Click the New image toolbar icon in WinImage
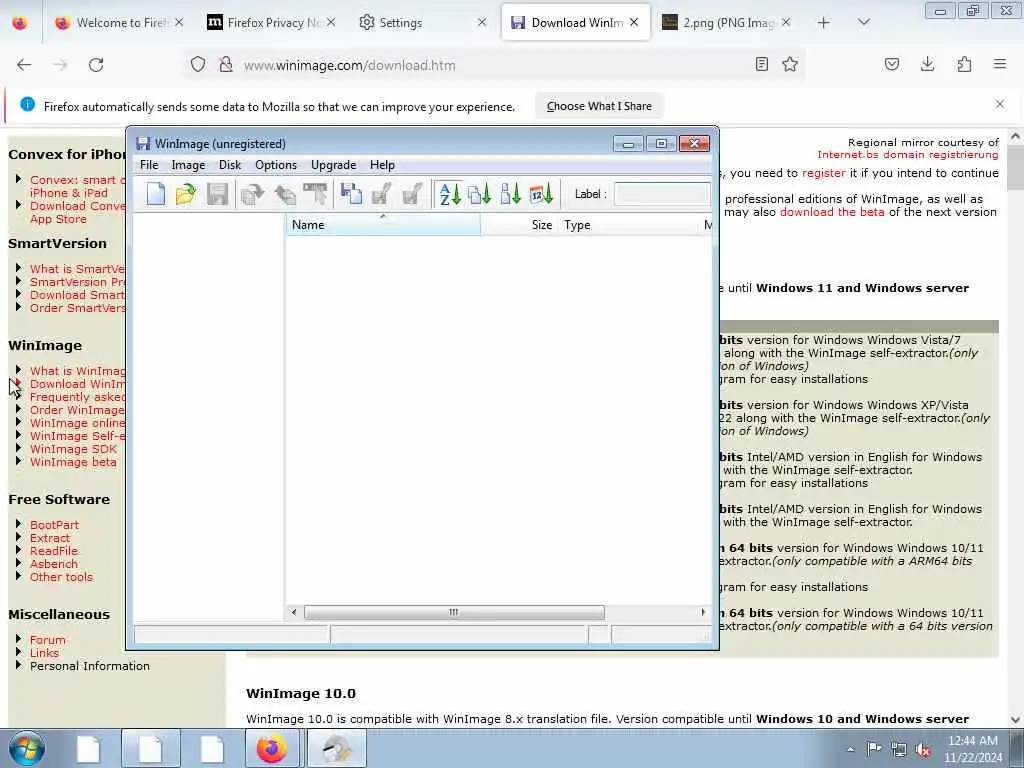1024x768 pixels. tap(155, 194)
